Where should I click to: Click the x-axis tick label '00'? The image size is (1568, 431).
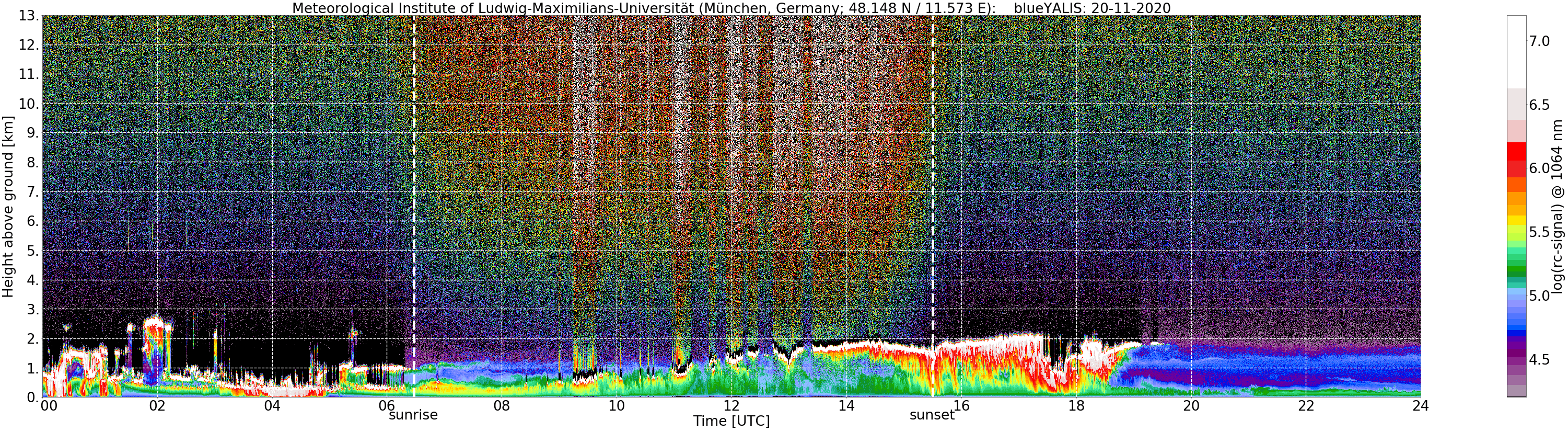coord(49,405)
